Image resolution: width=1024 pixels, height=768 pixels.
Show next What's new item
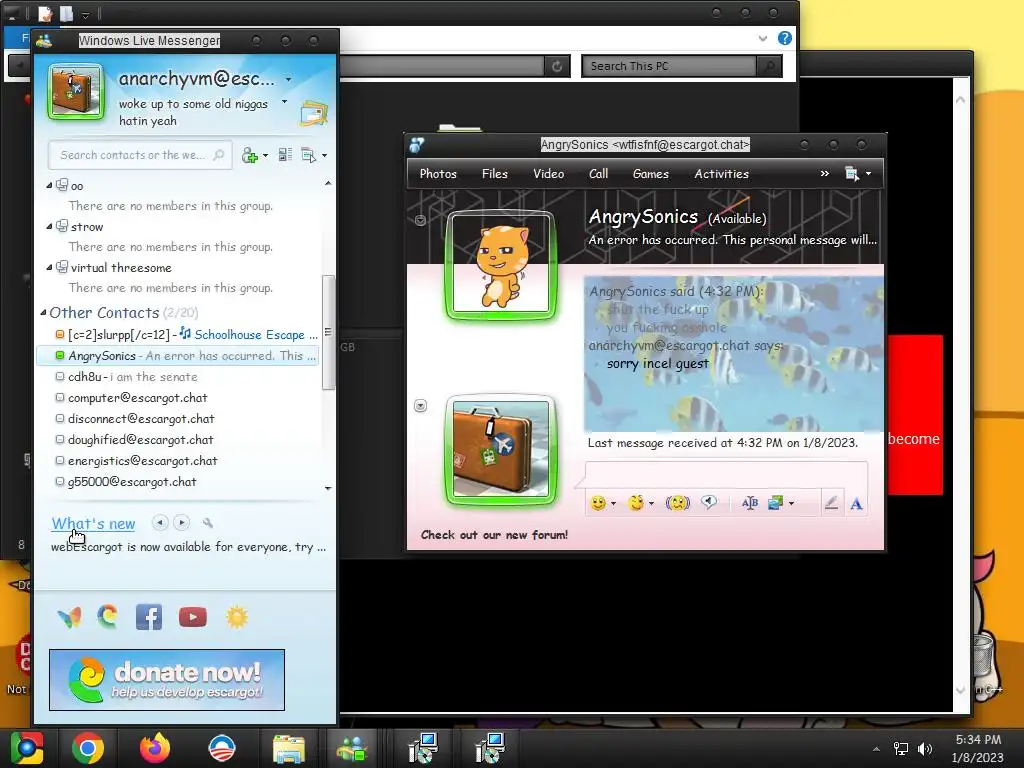(x=182, y=522)
